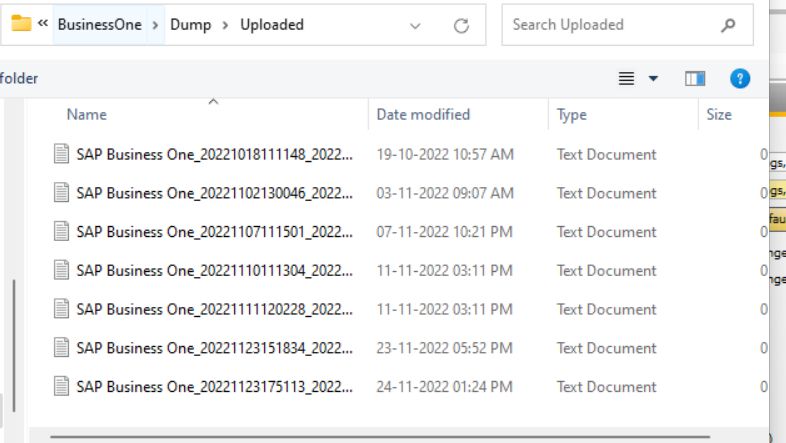The image size is (786, 443).
Task: Expand hidden path via double chevron
Action: 43,23
